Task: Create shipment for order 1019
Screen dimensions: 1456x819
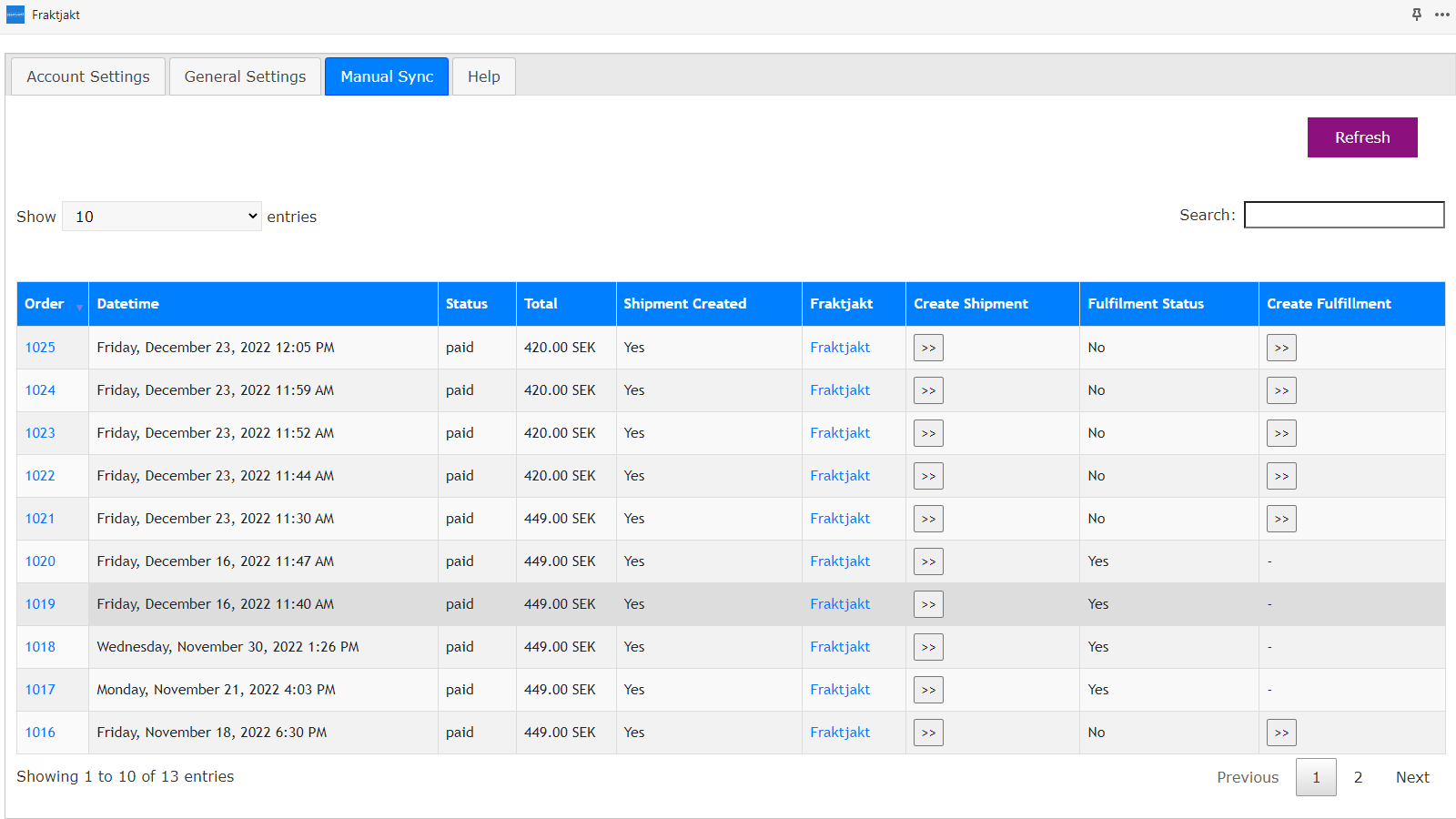Action: click(x=928, y=604)
